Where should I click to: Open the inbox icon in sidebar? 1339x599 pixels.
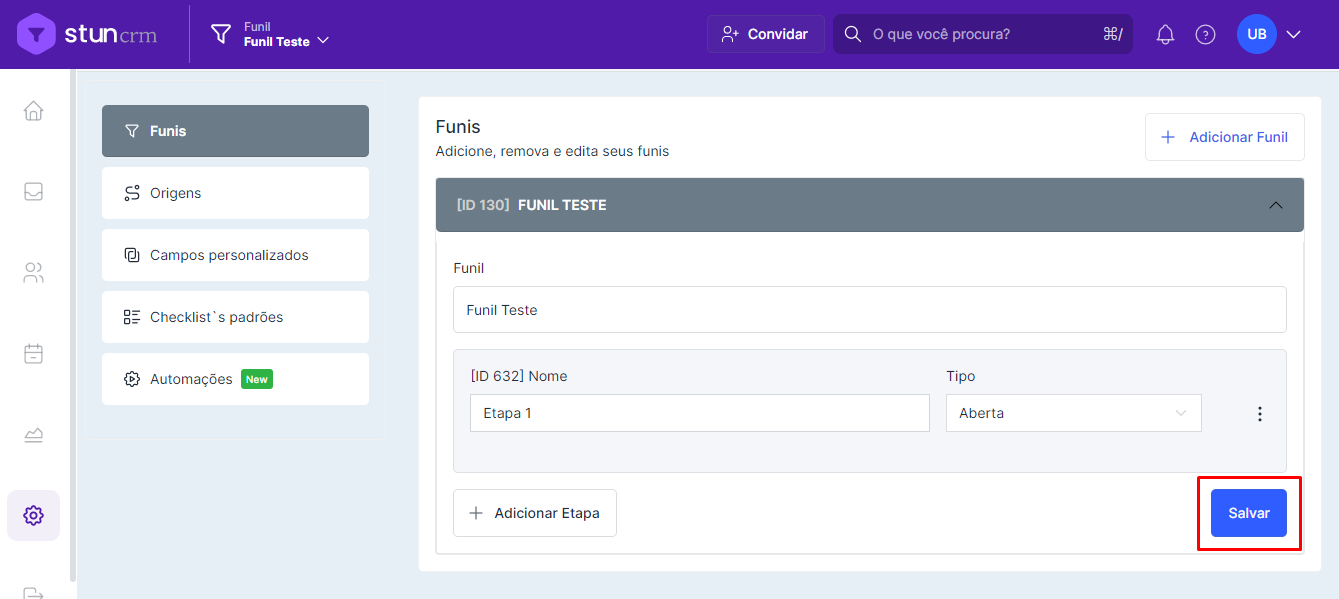coord(33,191)
